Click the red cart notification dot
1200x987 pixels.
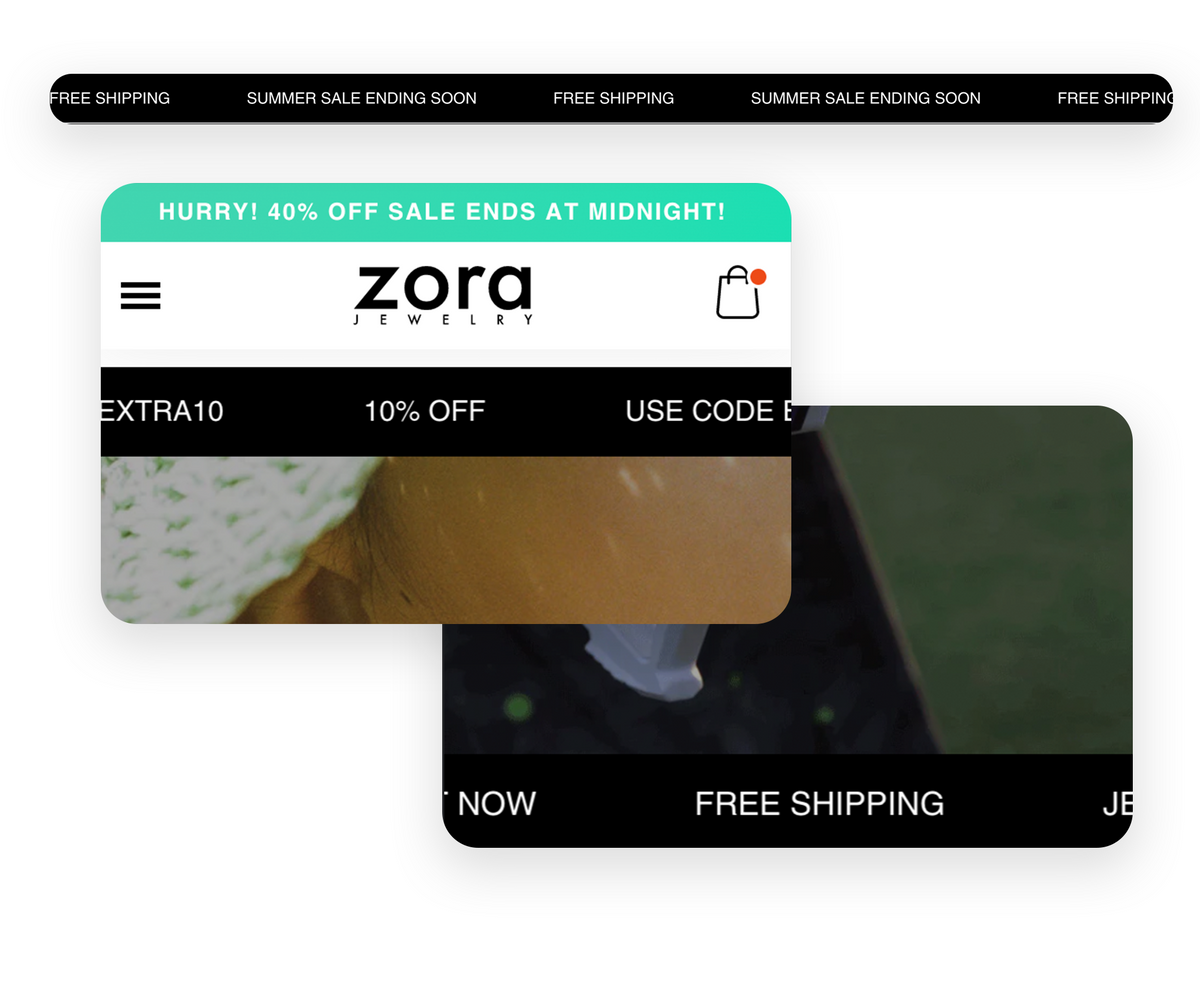click(x=758, y=277)
